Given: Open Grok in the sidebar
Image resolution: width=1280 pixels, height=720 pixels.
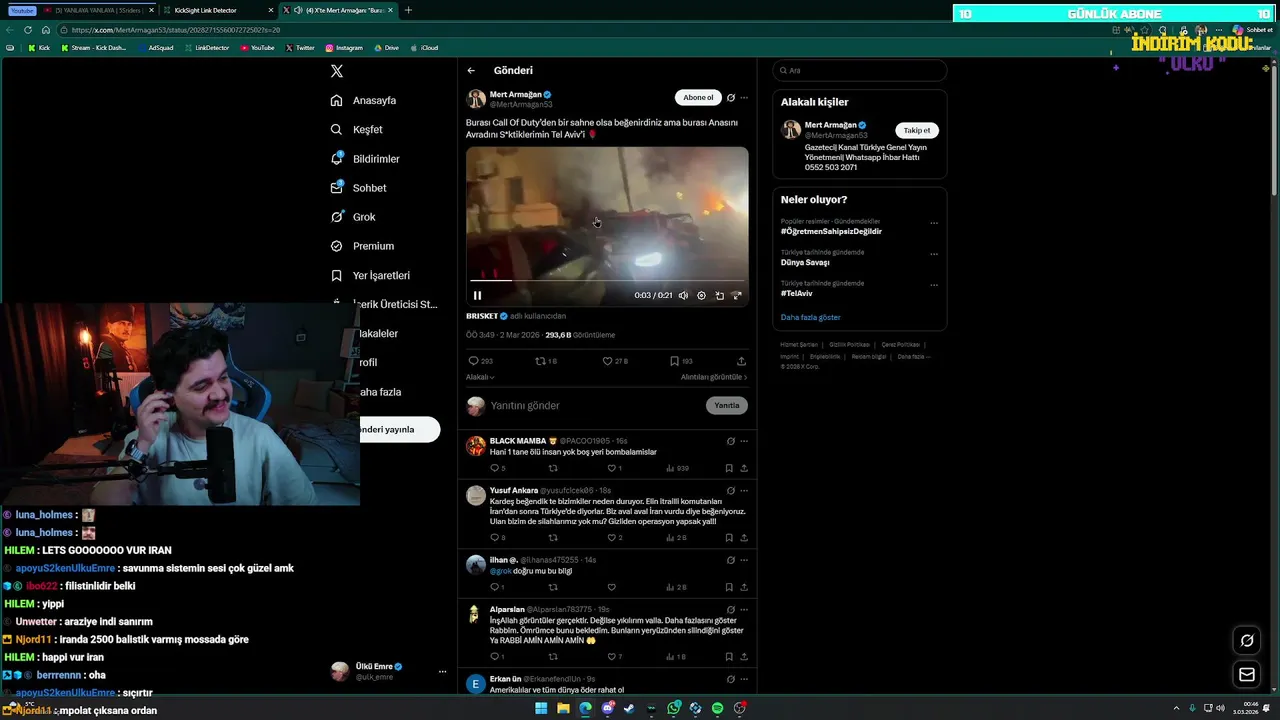Looking at the screenshot, I should 353,217.
